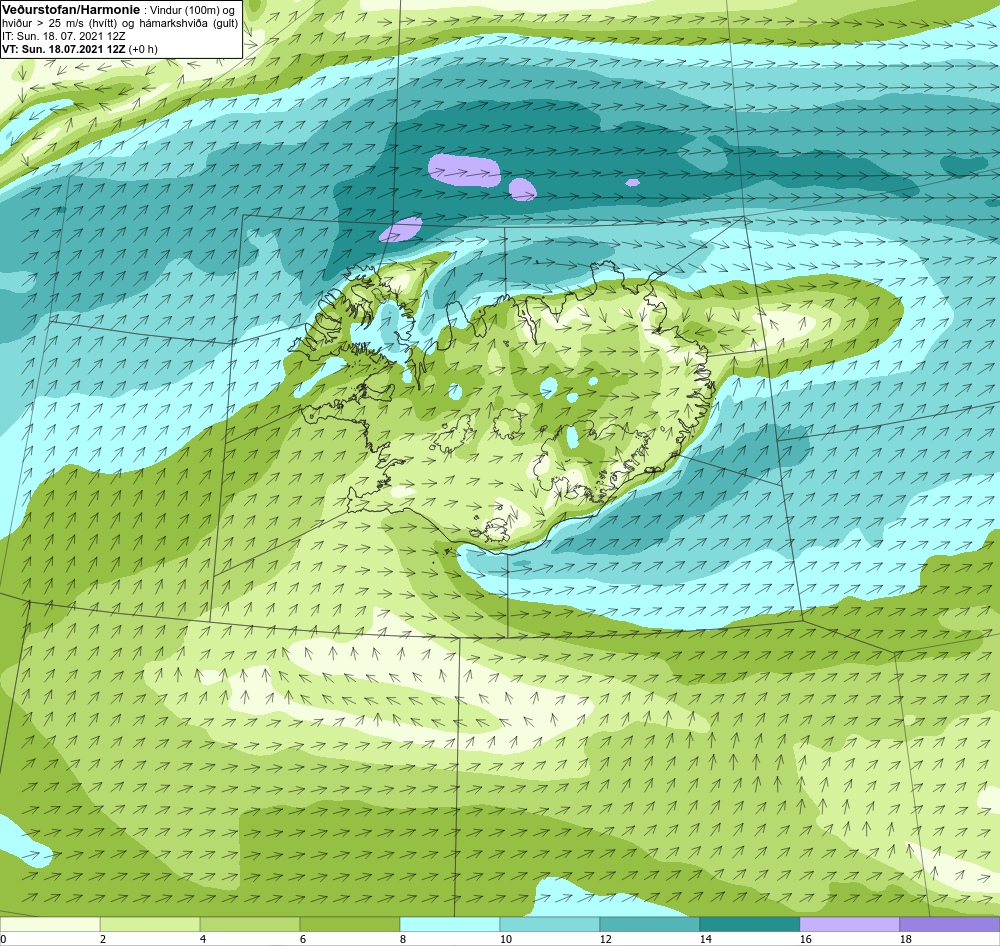1000x946 pixels.
Task: Click the 14–16 m/s dark teal swatch
Action: click(749, 924)
